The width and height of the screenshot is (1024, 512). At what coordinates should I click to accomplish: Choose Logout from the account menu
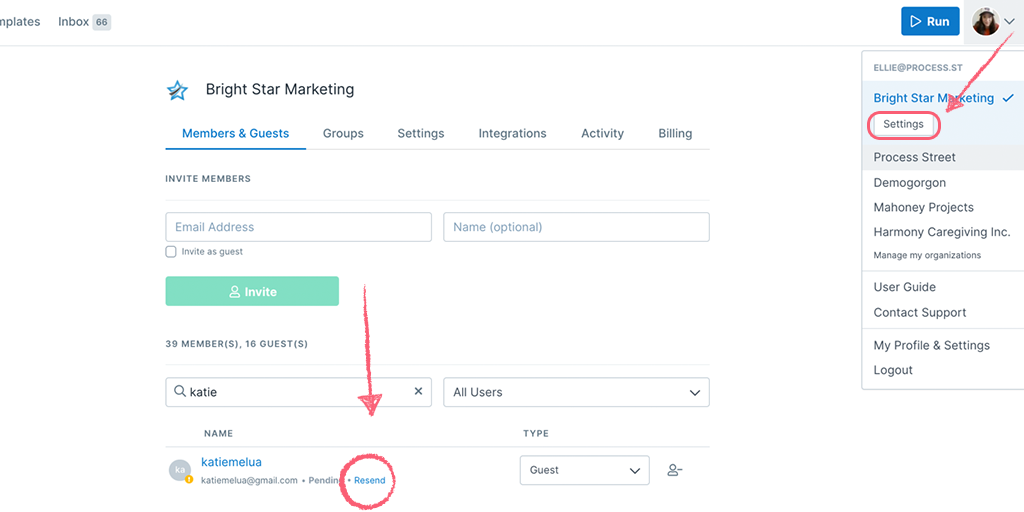(893, 370)
